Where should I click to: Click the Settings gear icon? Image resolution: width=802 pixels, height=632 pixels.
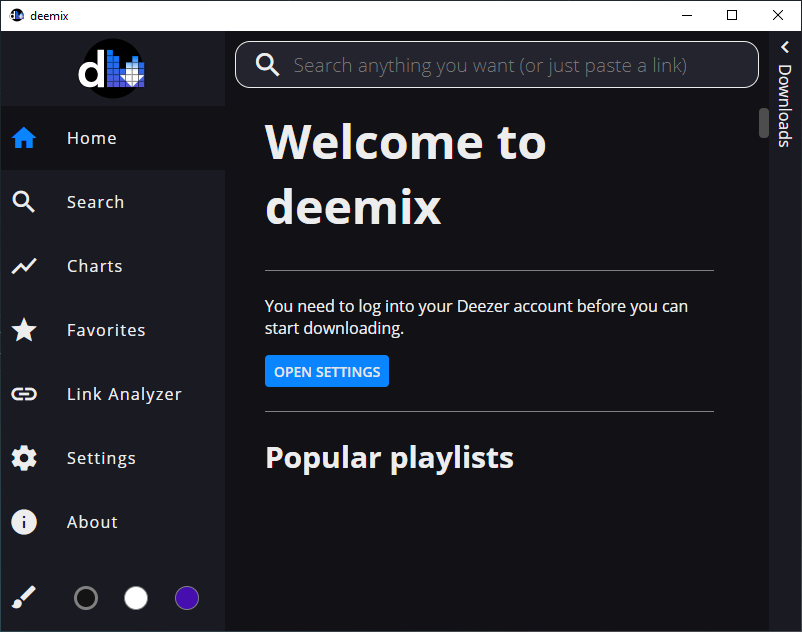point(24,459)
